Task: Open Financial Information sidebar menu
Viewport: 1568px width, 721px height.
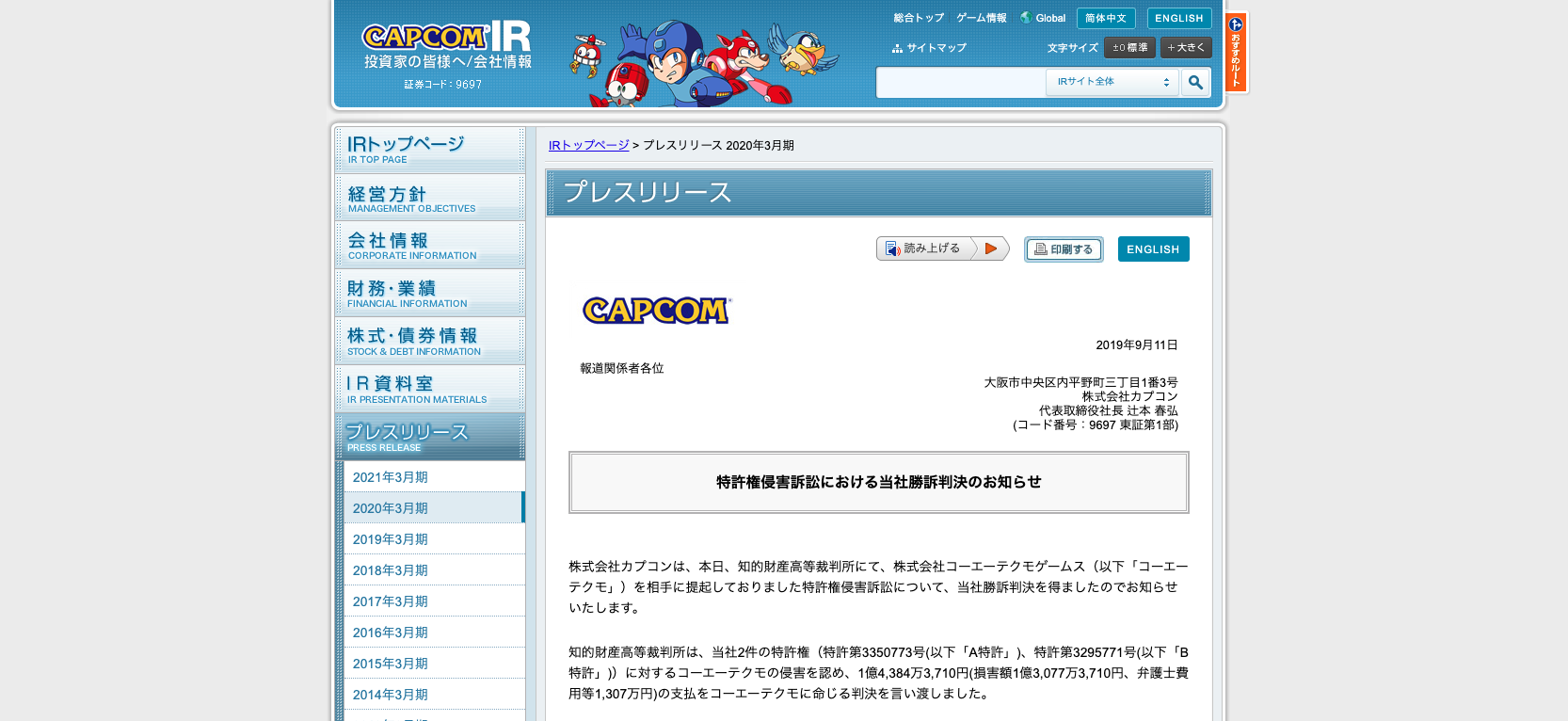Action: click(430, 294)
